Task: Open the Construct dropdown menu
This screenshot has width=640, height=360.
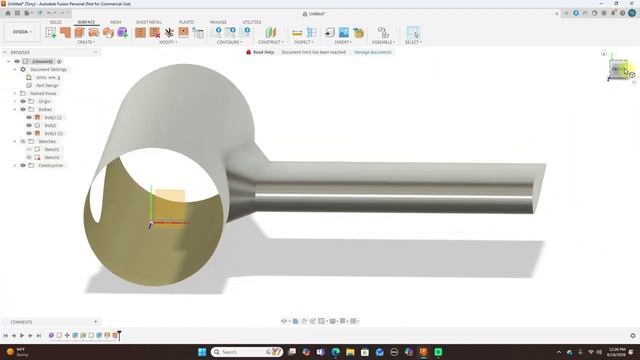Action: [271, 42]
